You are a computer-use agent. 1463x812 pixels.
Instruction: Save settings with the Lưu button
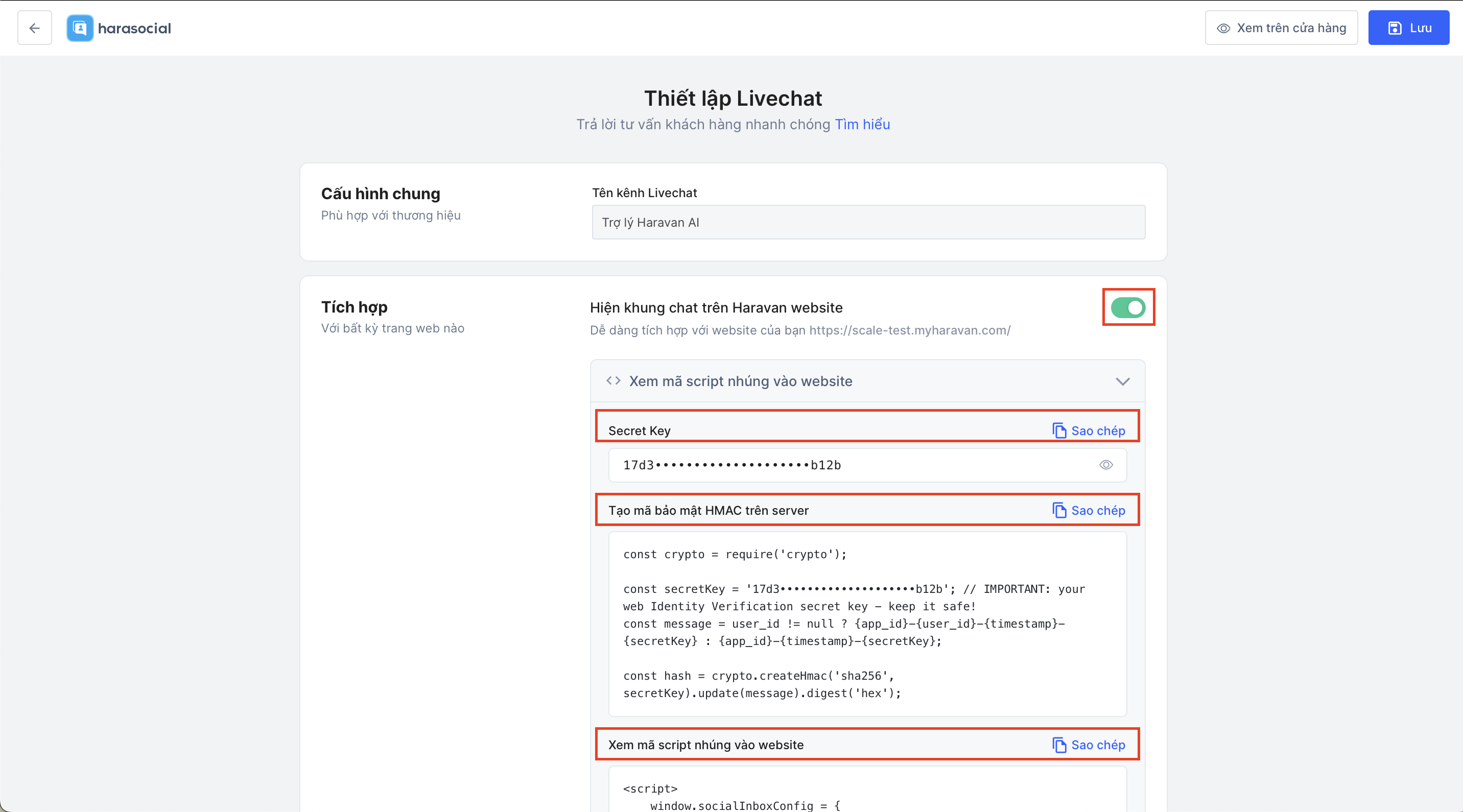pyautogui.click(x=1408, y=28)
